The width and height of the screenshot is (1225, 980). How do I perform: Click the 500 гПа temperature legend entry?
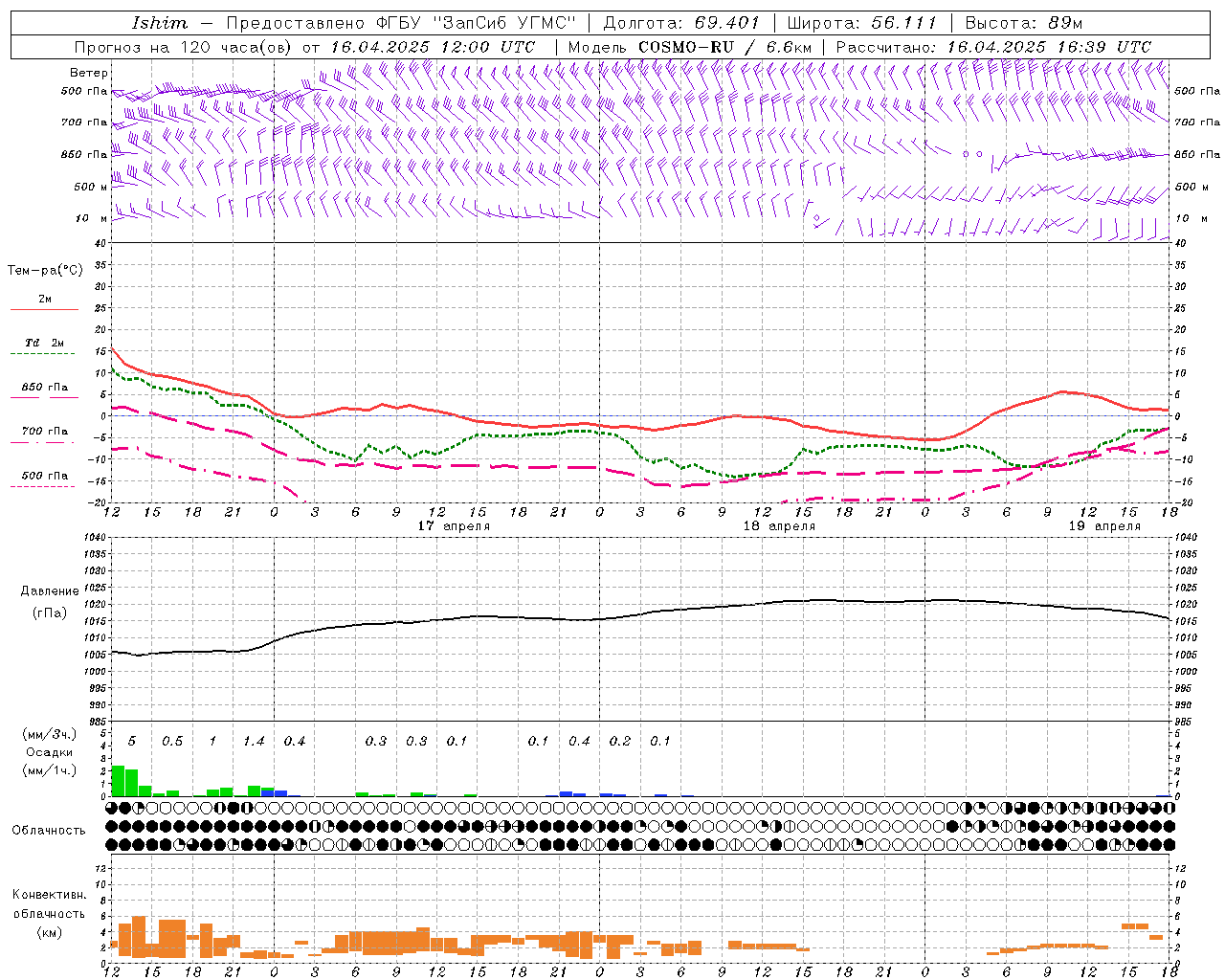point(44,476)
